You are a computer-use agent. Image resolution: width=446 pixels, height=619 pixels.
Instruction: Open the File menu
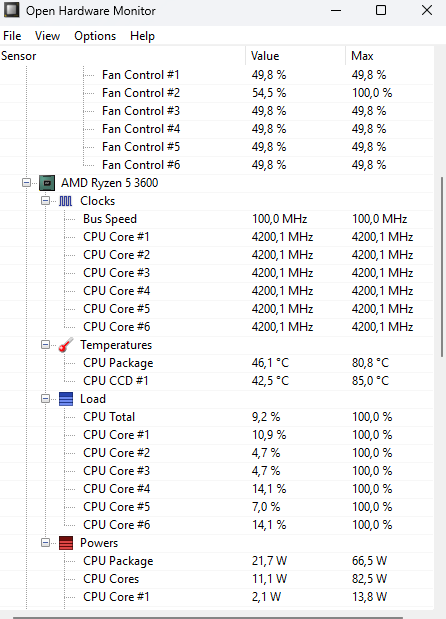tap(12, 36)
